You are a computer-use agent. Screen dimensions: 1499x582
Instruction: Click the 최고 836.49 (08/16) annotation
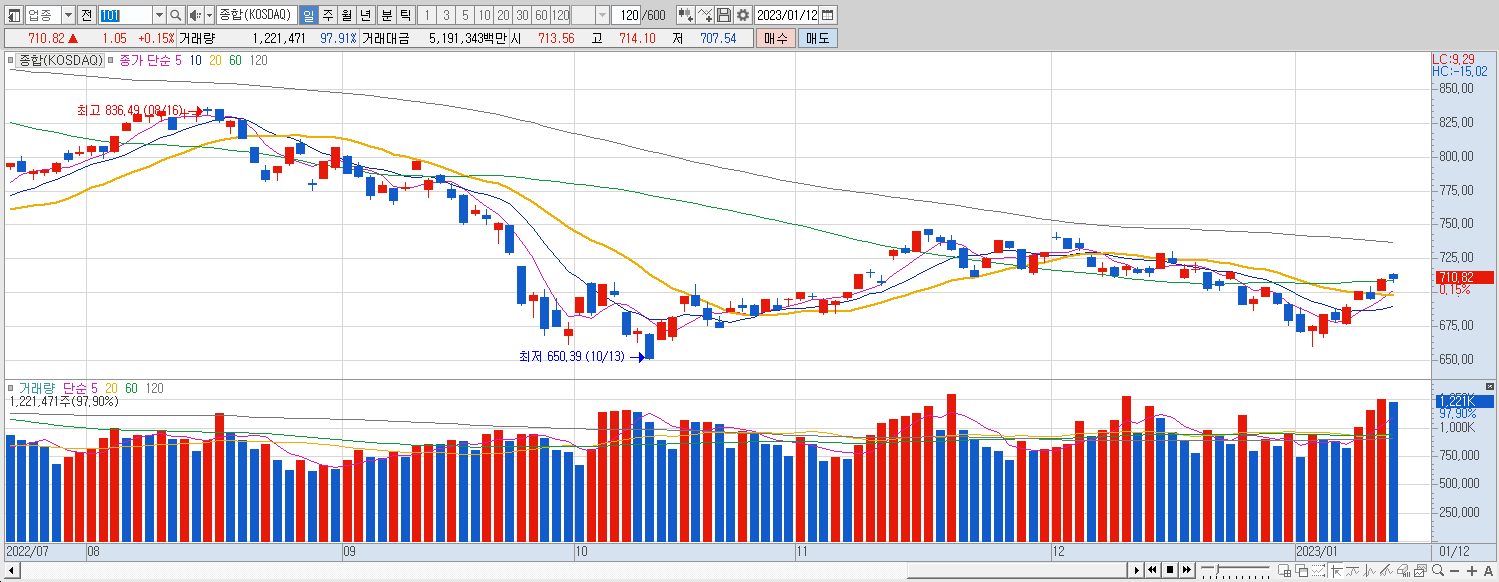tap(130, 111)
